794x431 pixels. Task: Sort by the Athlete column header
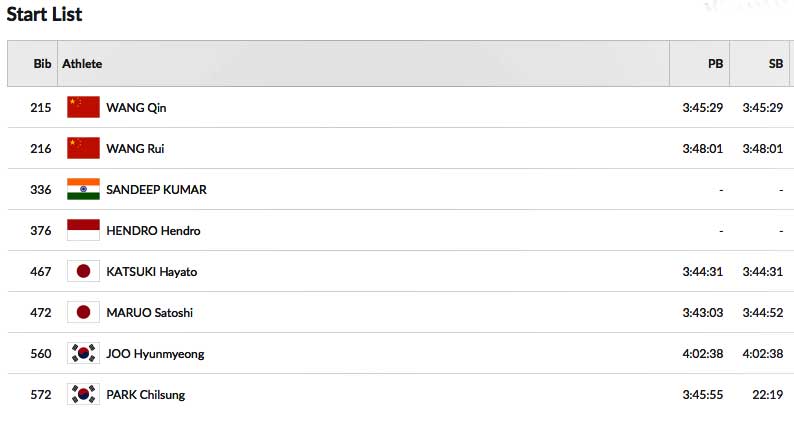click(x=82, y=63)
